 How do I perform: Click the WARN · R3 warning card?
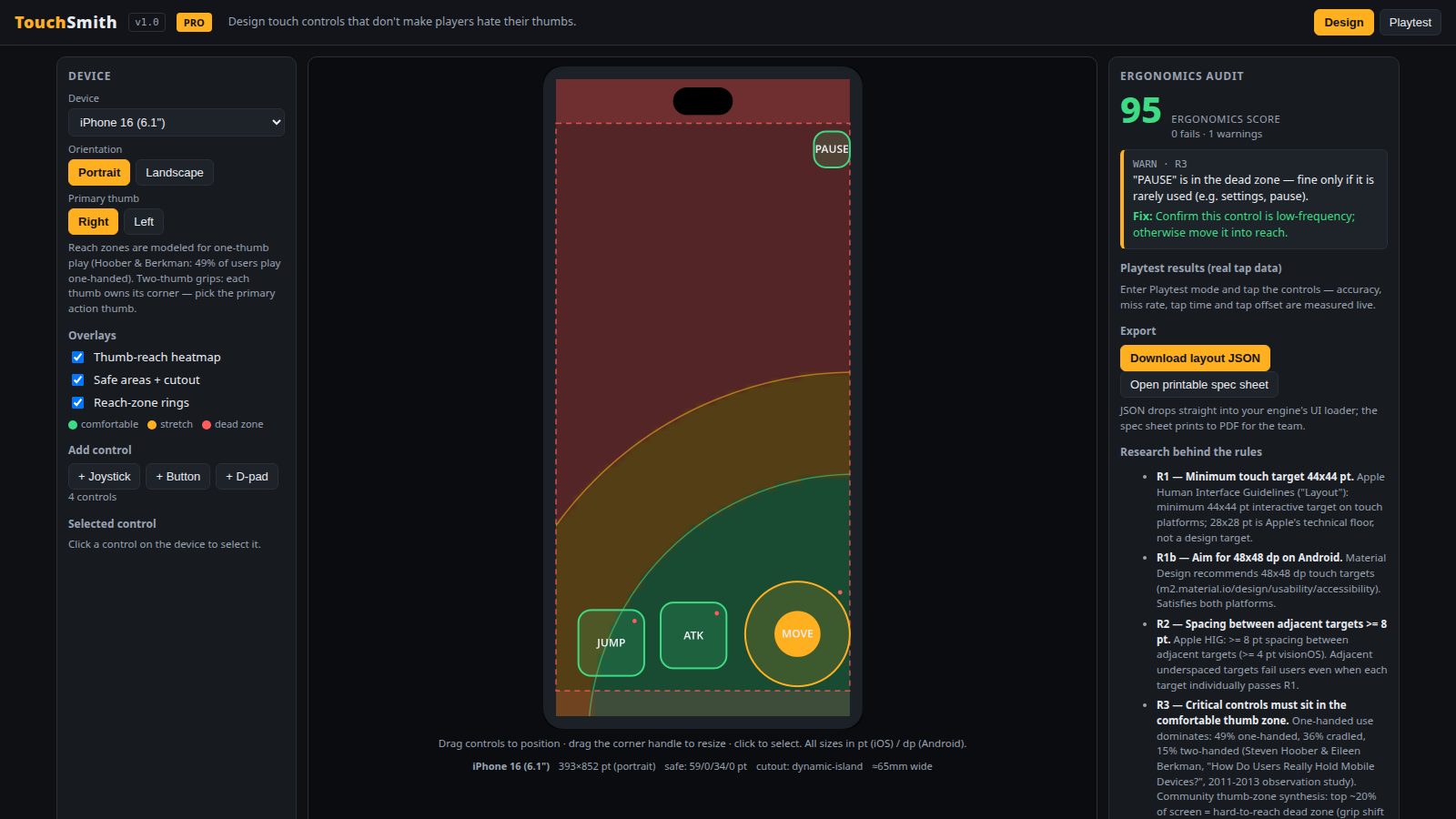pyautogui.click(x=1254, y=199)
